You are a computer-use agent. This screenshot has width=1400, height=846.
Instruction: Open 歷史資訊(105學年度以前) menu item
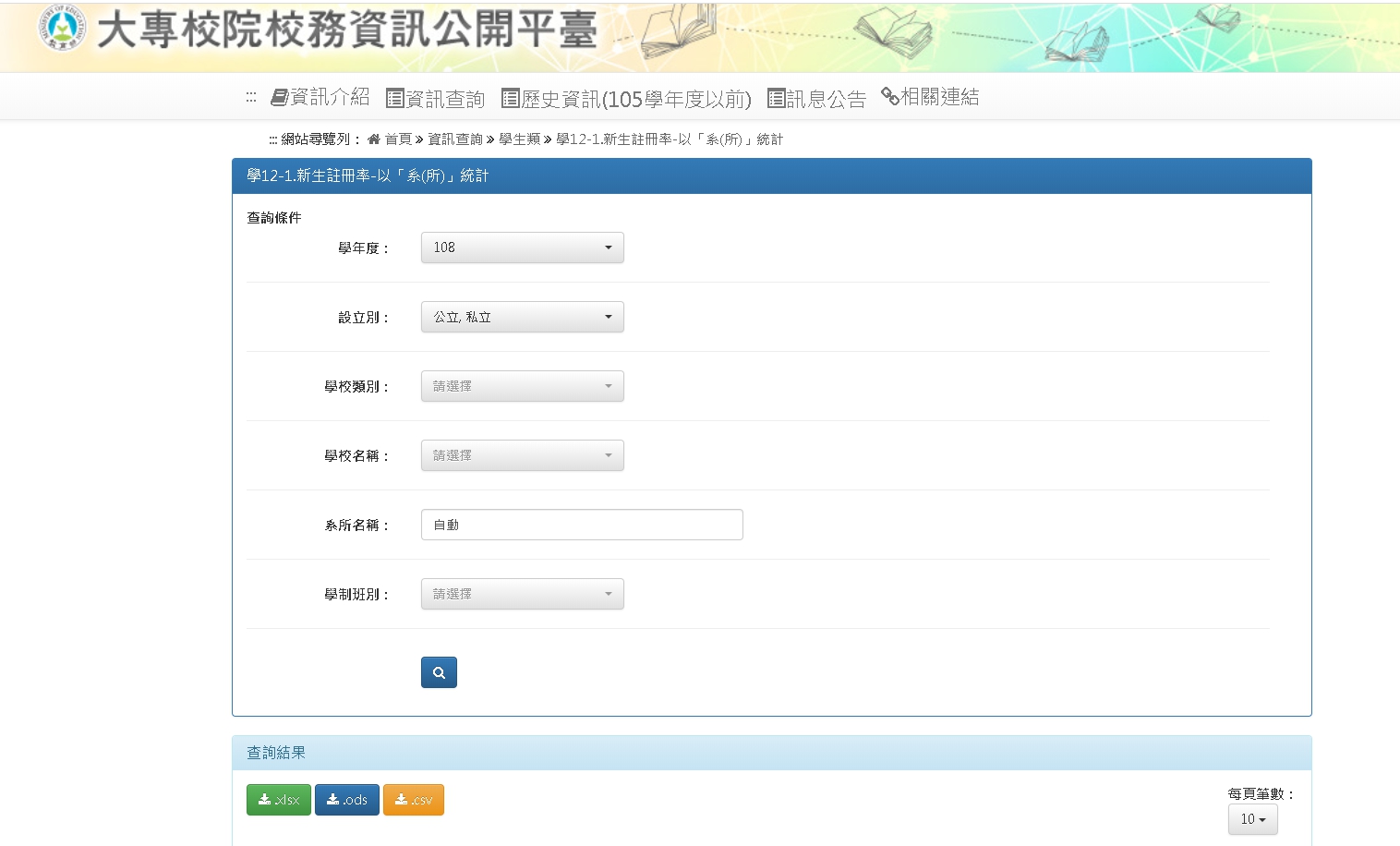(x=626, y=99)
